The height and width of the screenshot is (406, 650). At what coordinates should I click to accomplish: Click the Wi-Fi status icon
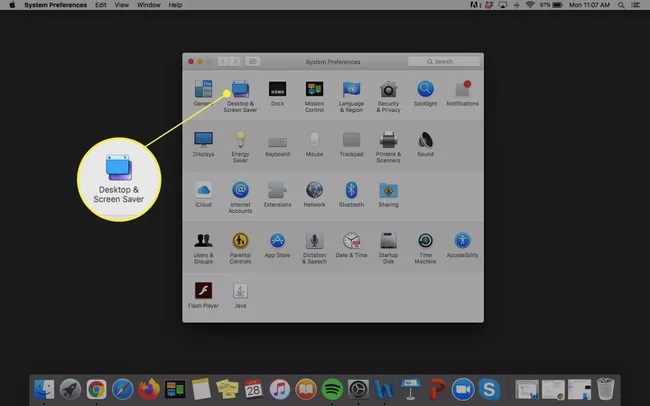point(529,5)
